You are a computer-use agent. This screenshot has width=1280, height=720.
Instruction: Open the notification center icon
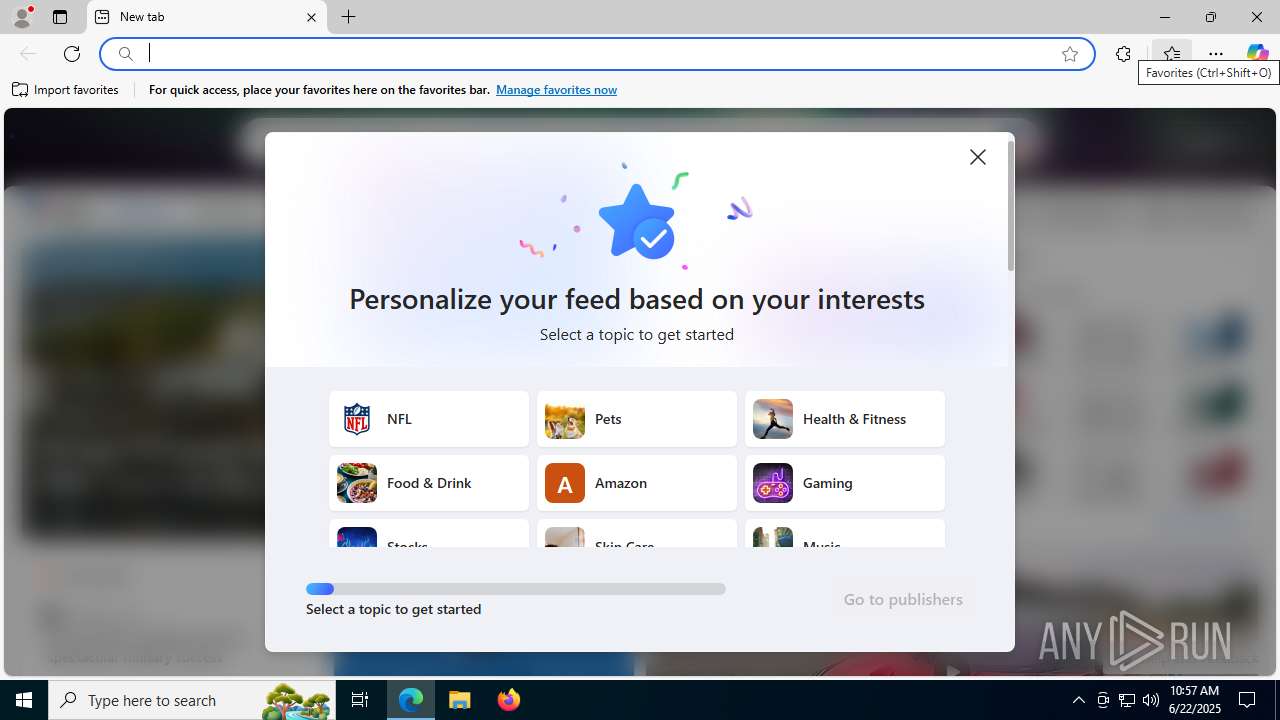coord(1248,700)
